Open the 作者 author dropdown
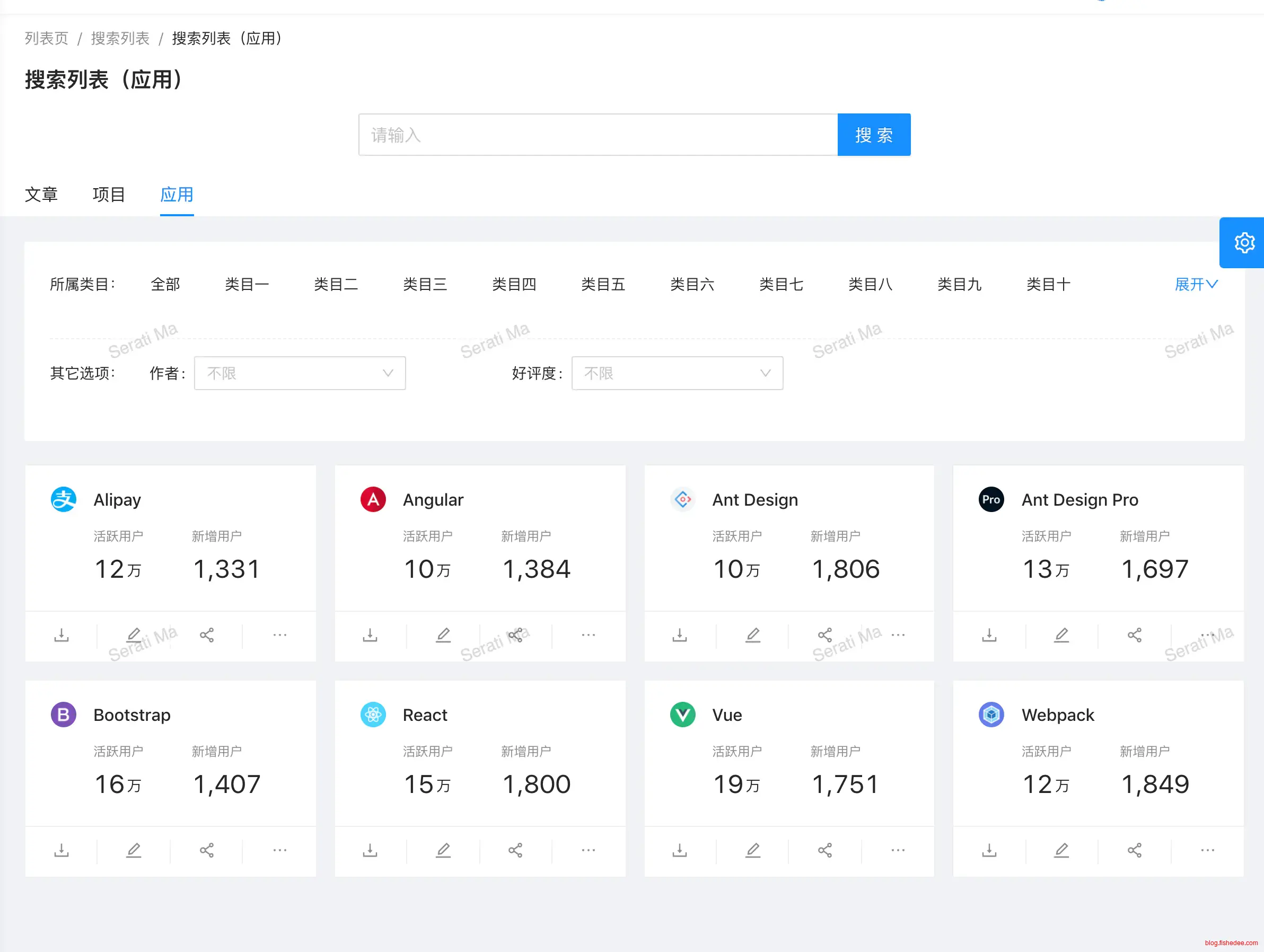The image size is (1264, 952). point(300,373)
